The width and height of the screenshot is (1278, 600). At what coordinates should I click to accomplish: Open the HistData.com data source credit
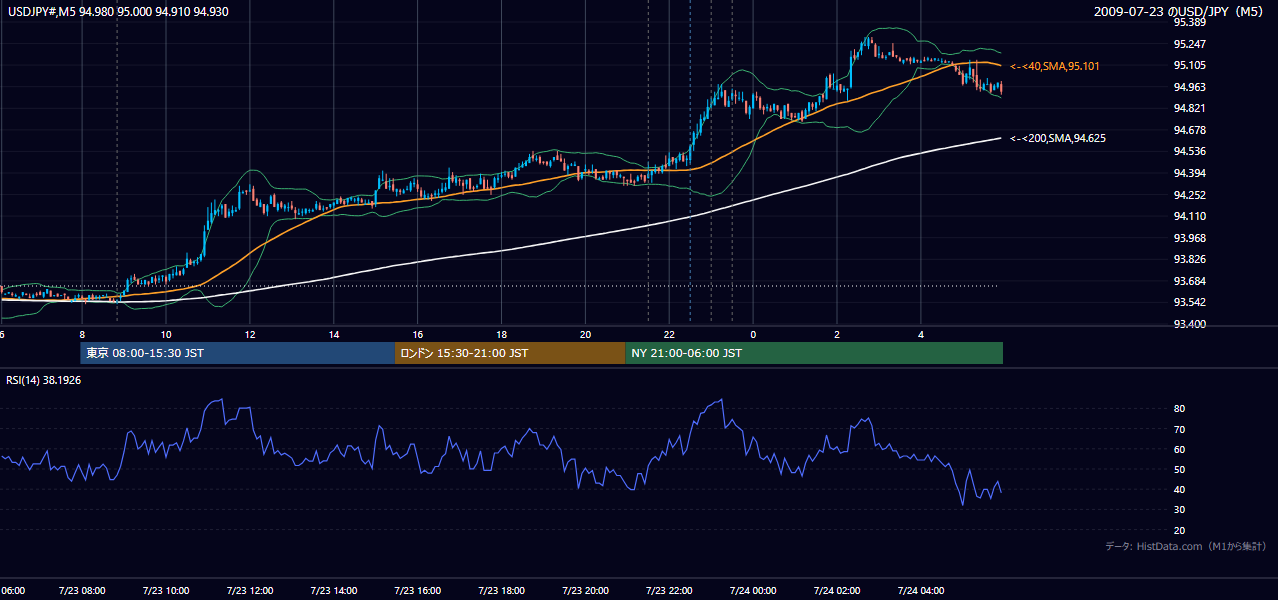pos(1186,546)
